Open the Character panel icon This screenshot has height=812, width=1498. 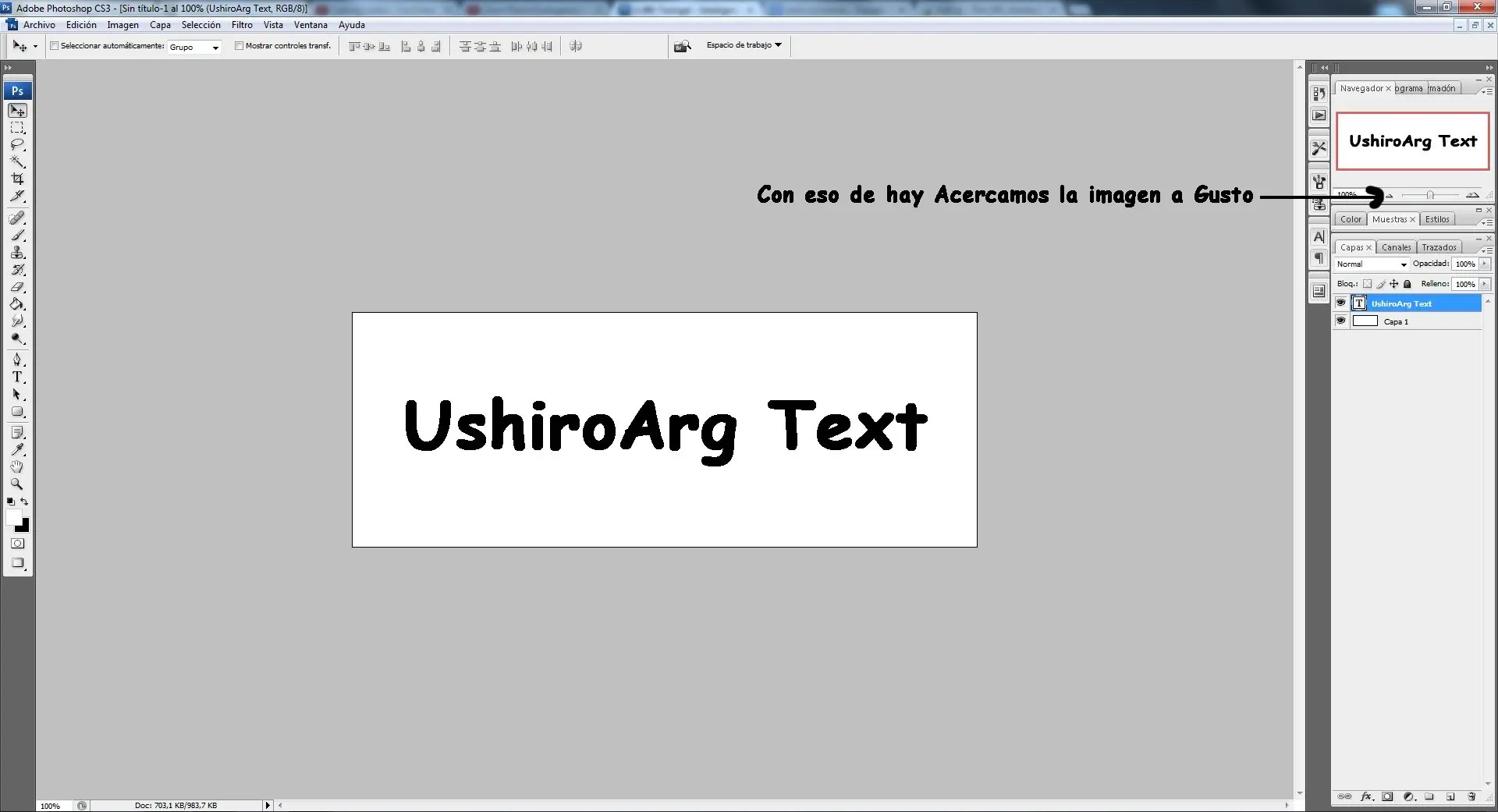[1319, 236]
